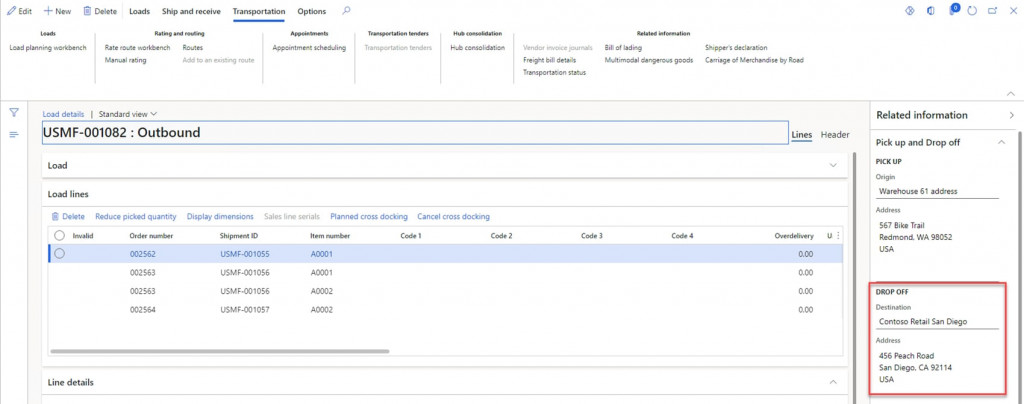Image resolution: width=1024 pixels, height=404 pixels.
Task: Open the diamond-shaped personalization icon
Action: point(910,11)
